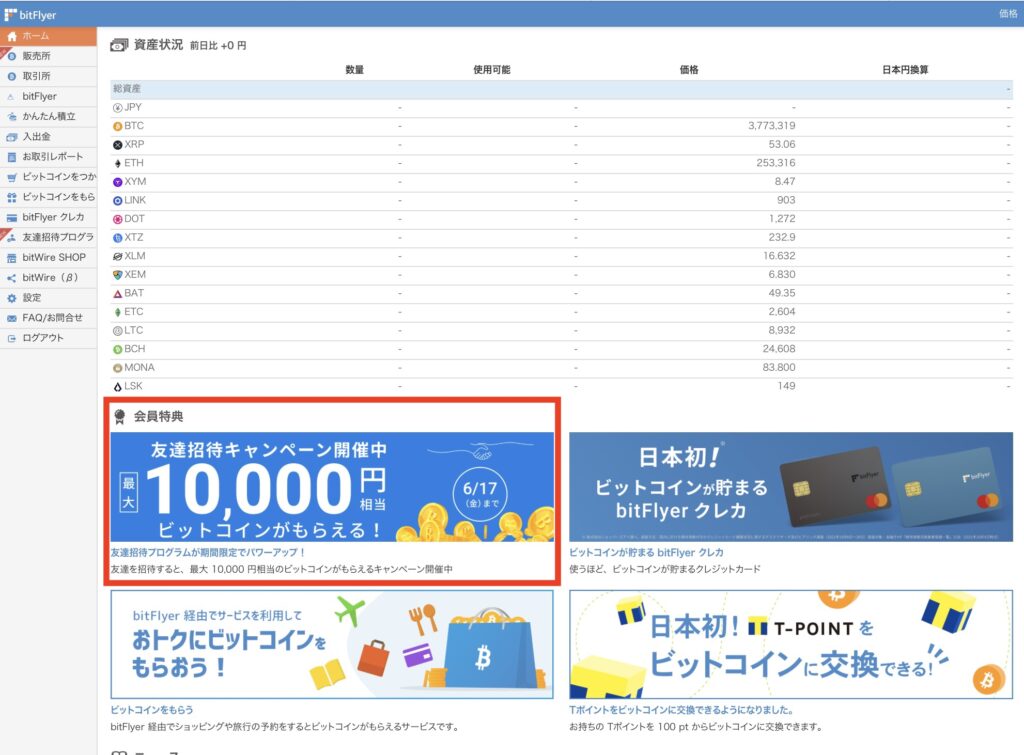Click the bitFlyer logo in the header

click(30, 14)
